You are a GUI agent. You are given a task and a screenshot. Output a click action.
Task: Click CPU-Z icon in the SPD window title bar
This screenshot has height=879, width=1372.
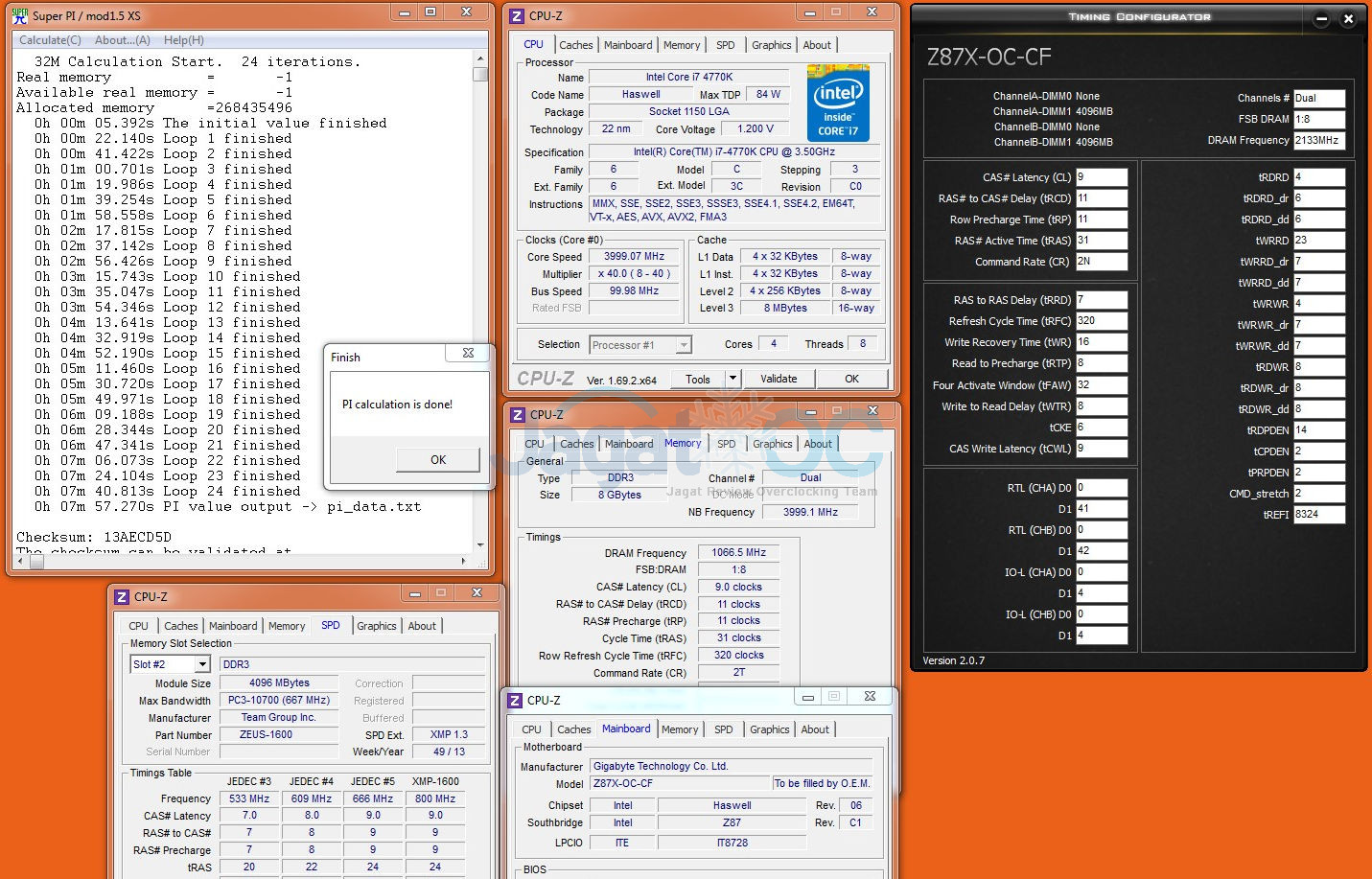click(122, 596)
